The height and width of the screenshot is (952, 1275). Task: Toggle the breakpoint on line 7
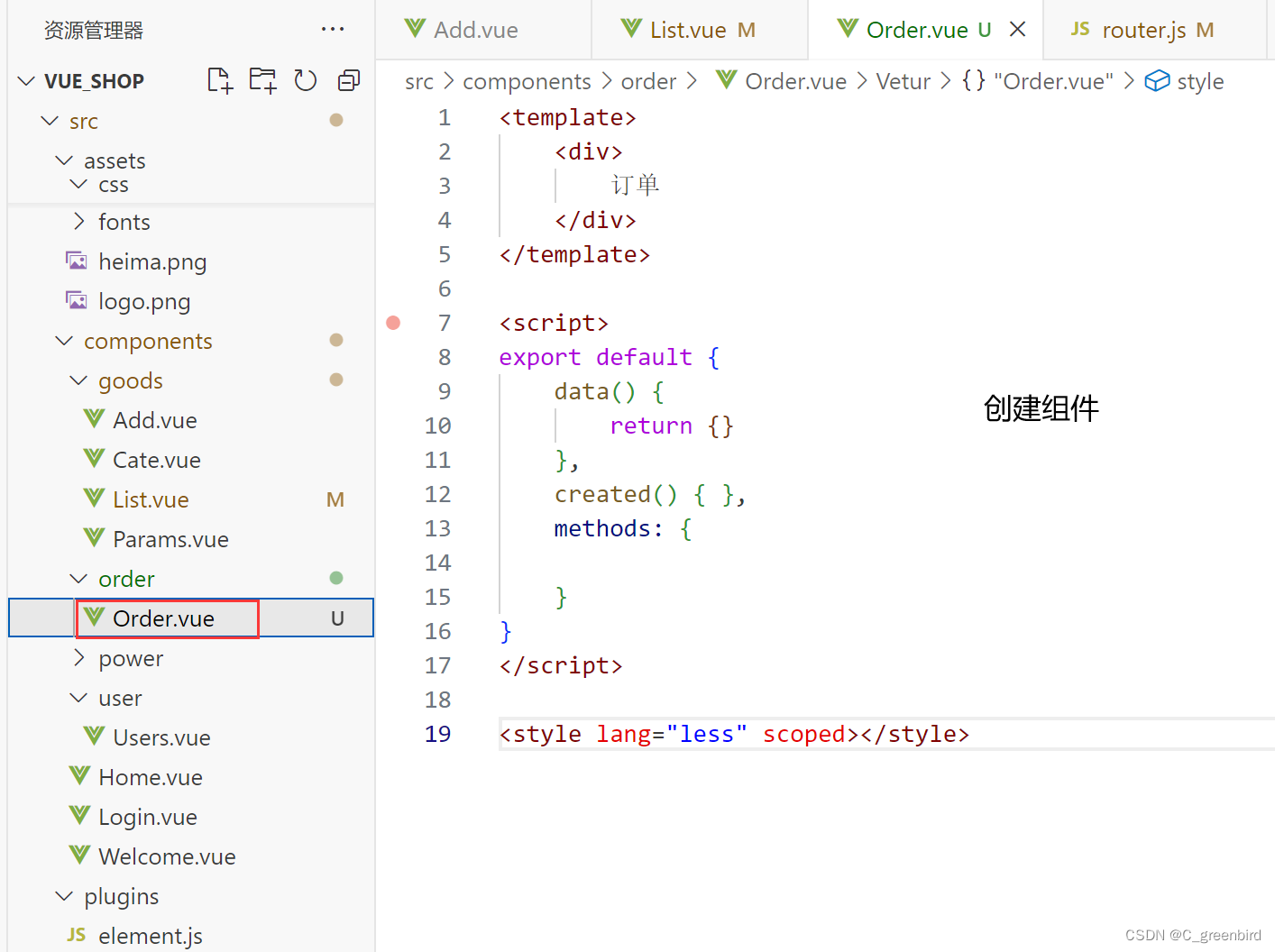coord(393,323)
